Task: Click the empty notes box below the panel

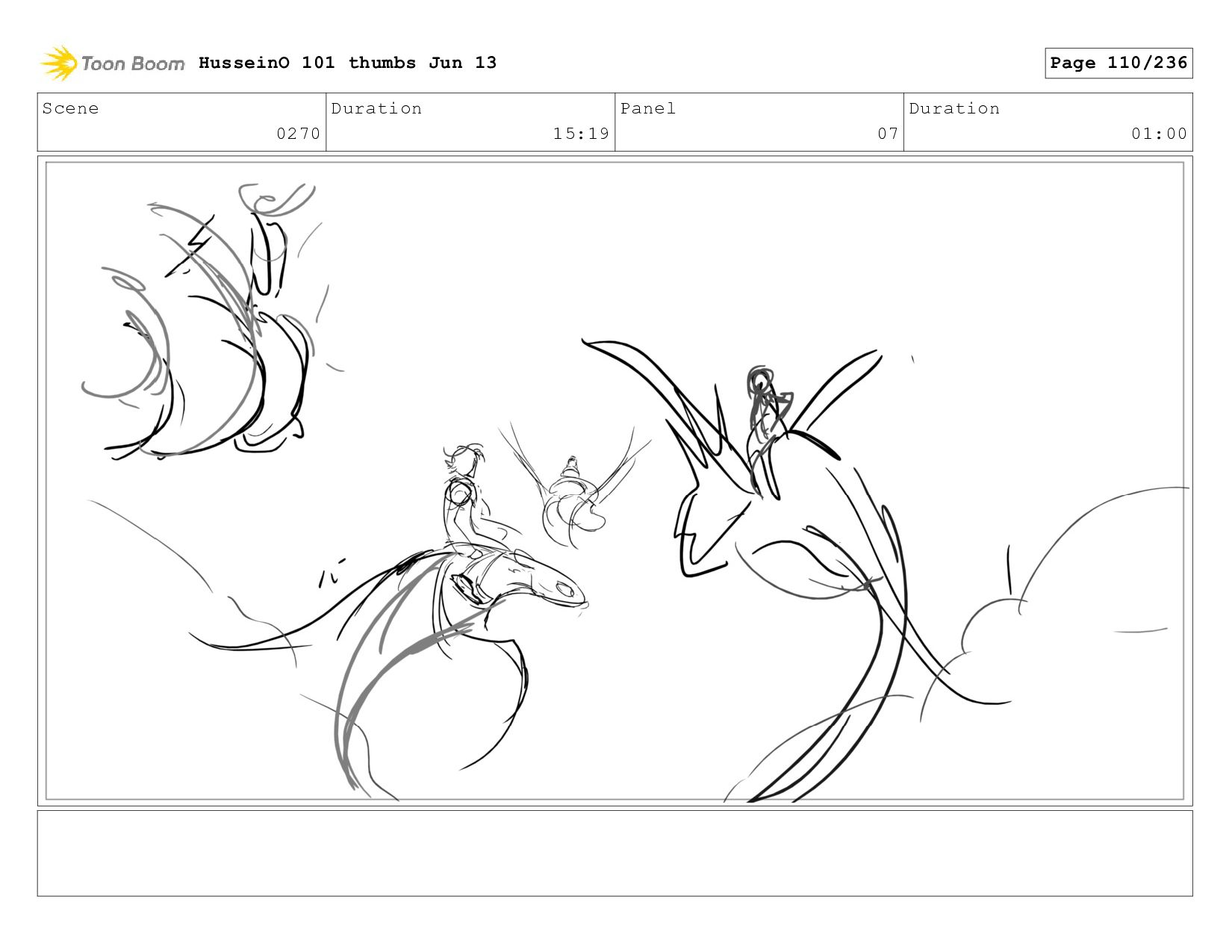Action: coord(615,853)
